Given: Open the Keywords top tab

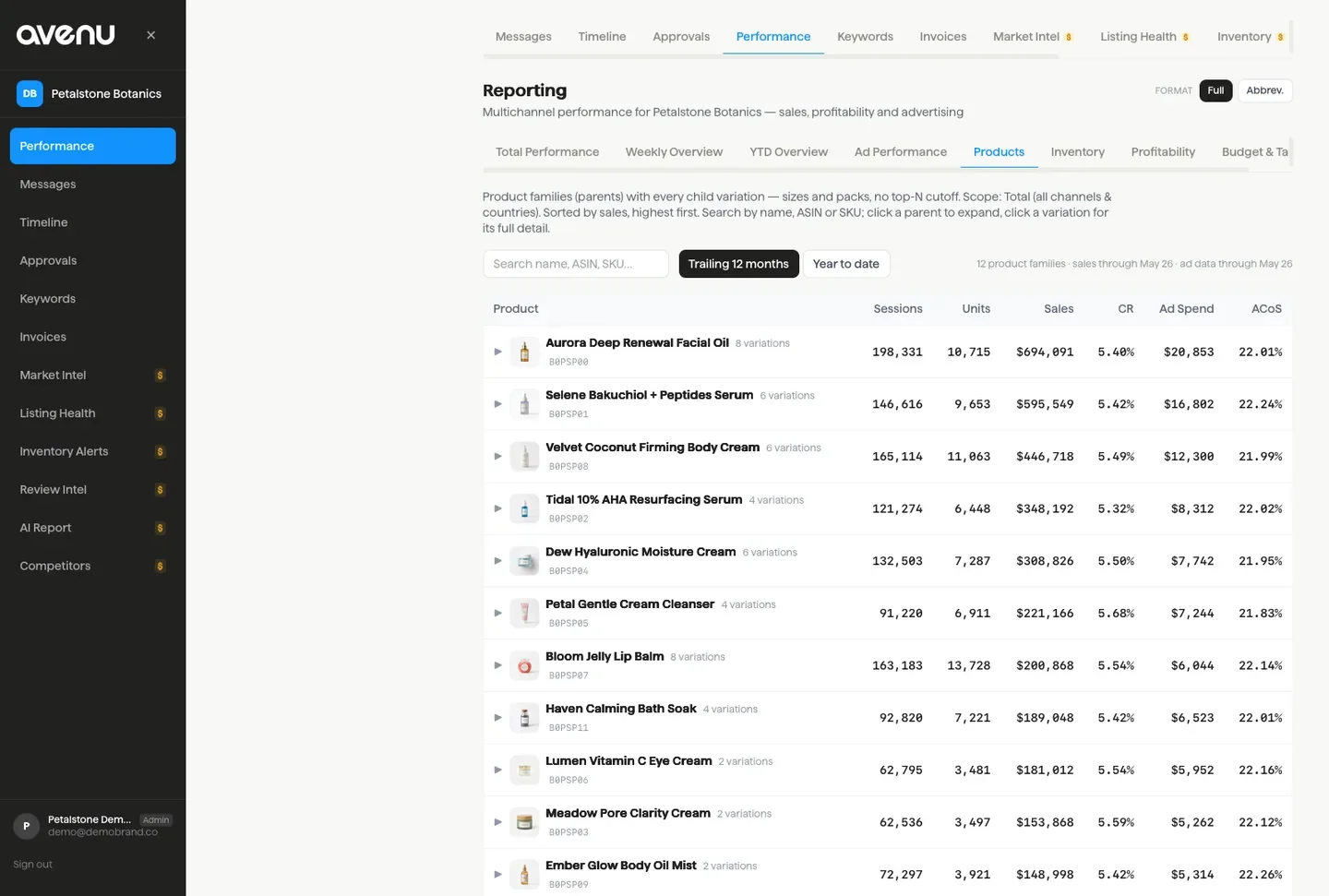Looking at the screenshot, I should click(865, 37).
